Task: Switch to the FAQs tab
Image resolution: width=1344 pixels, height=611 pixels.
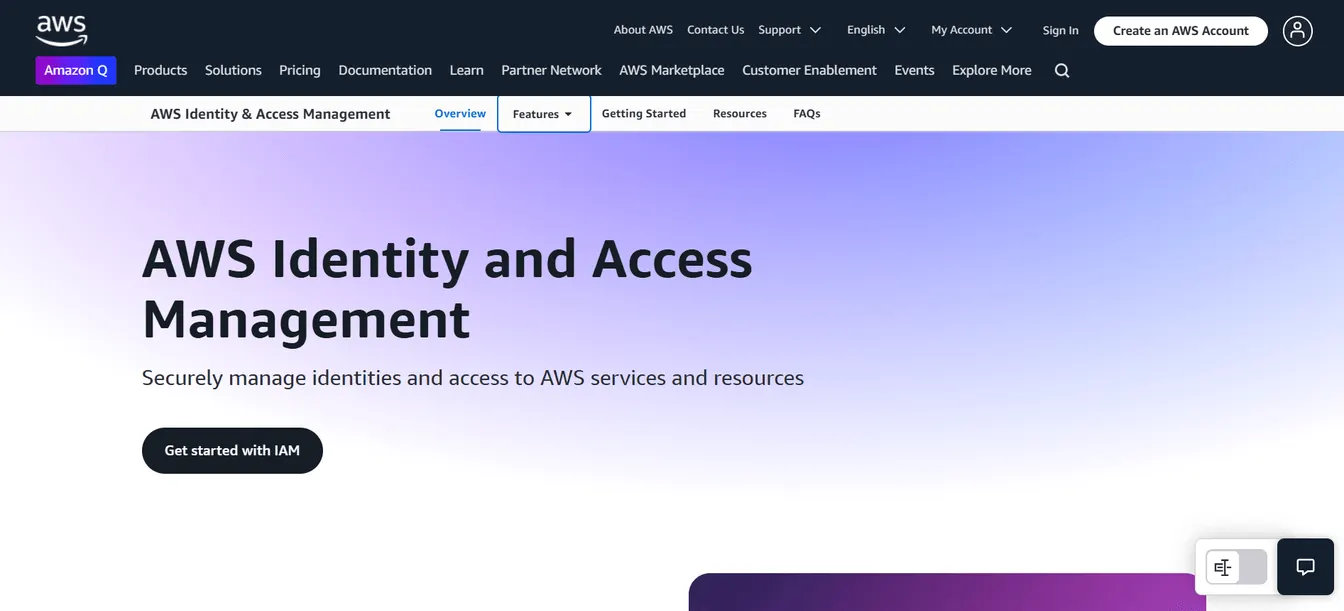Action: (807, 114)
